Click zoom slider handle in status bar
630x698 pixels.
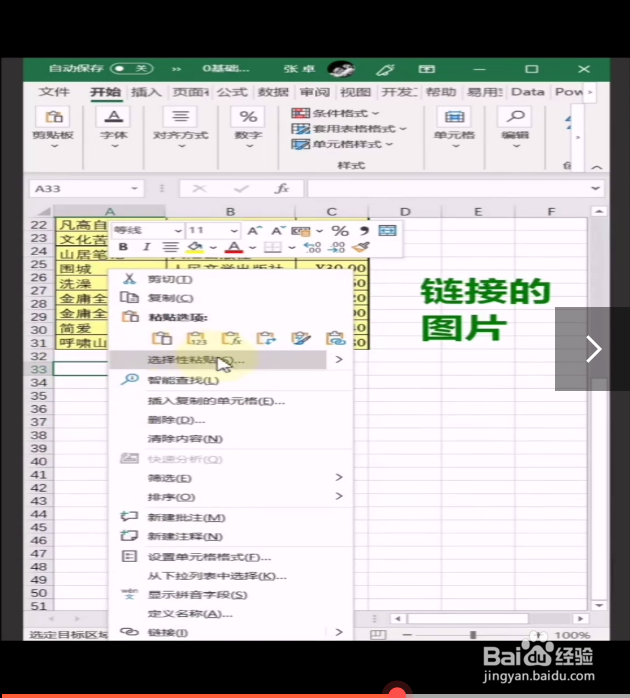473,634
